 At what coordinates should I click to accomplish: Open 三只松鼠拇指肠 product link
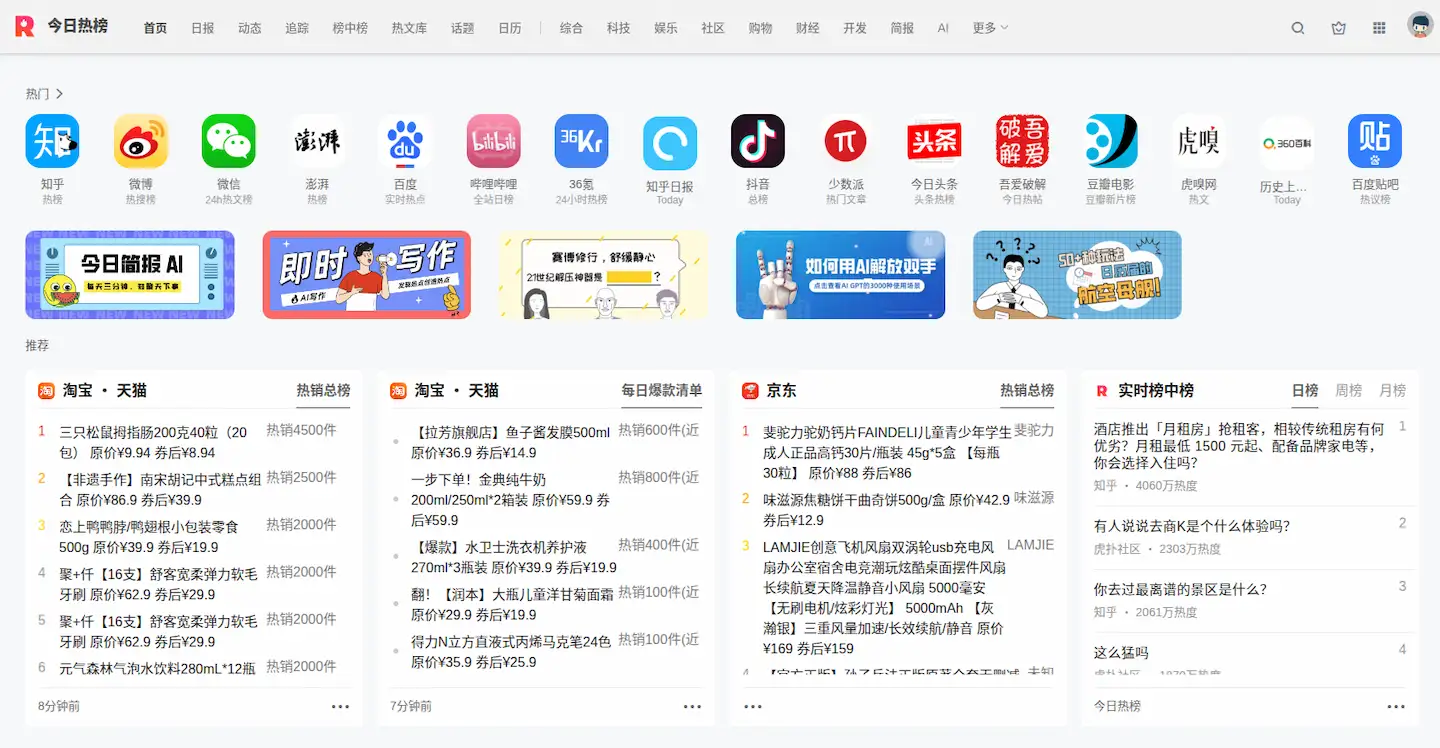pyautogui.click(x=153, y=442)
